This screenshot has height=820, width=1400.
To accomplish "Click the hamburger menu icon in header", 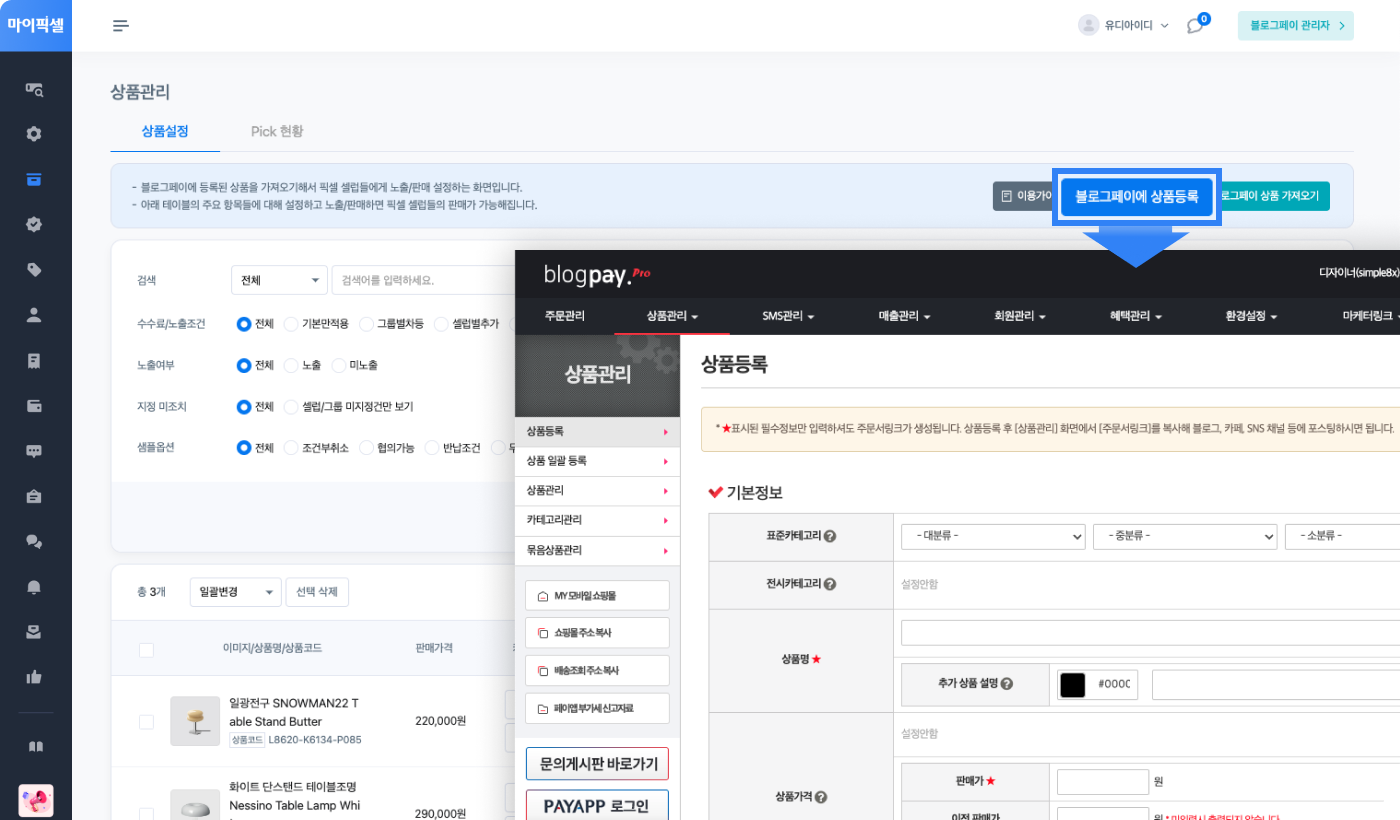I will (121, 26).
